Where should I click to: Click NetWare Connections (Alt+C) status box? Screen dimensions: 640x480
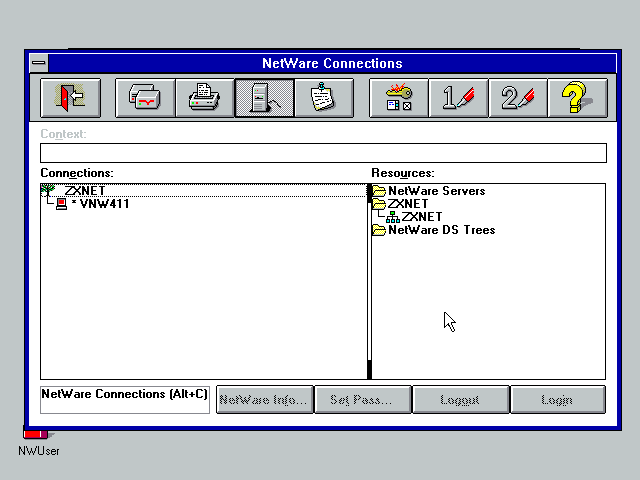[125, 400]
